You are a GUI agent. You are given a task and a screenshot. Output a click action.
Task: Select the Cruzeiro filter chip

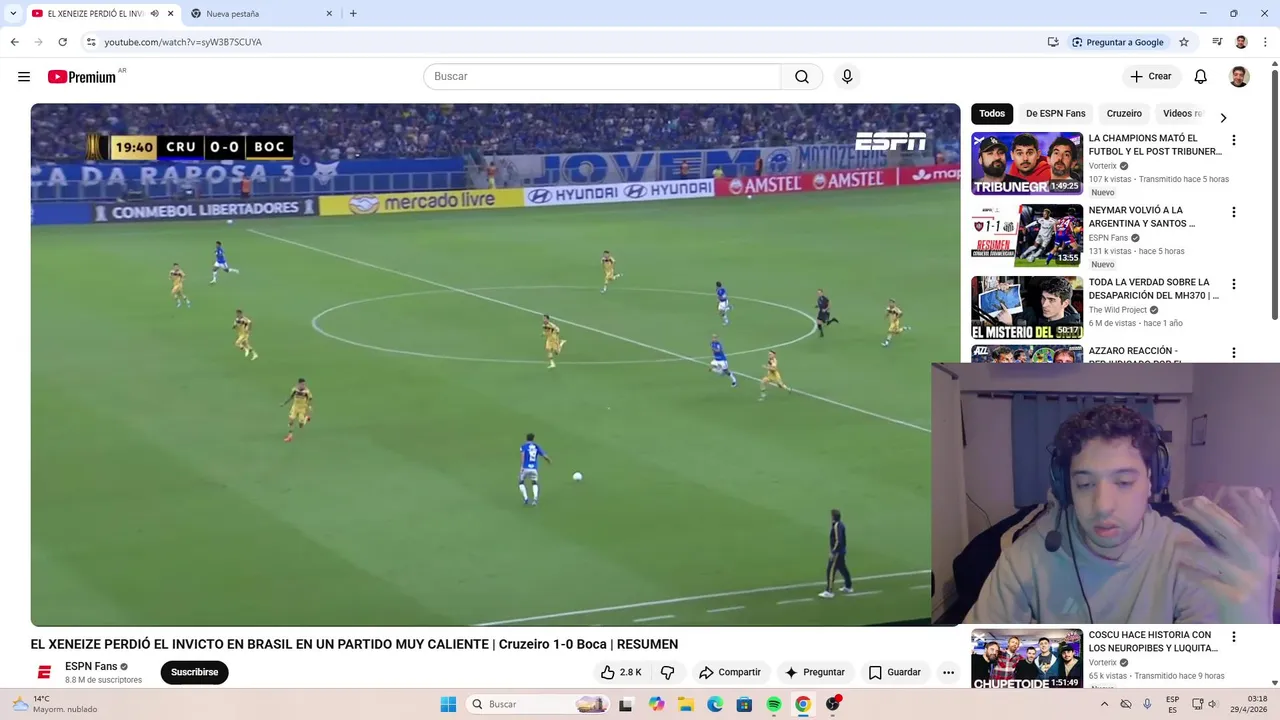(x=1124, y=113)
